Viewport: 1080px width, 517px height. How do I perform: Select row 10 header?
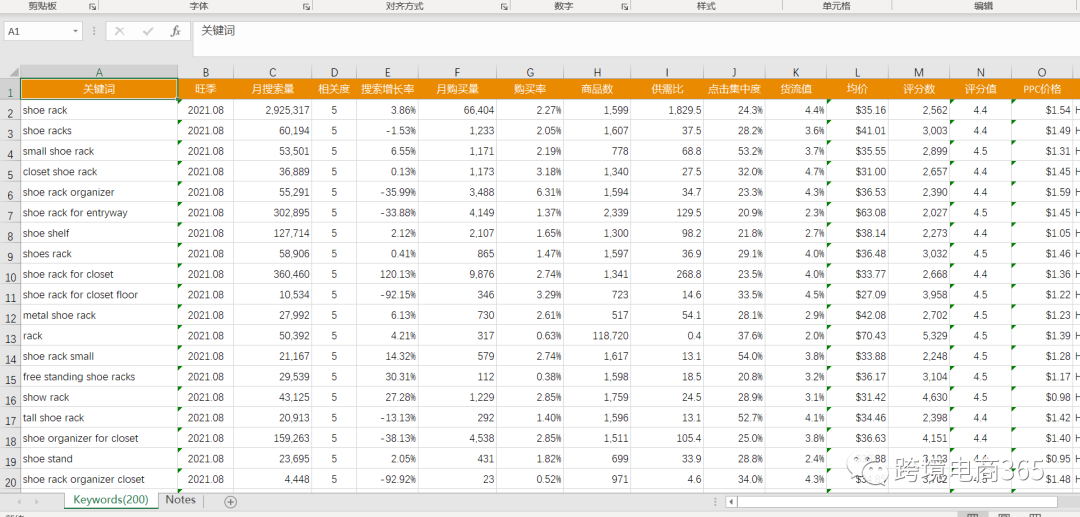[x=10, y=275]
